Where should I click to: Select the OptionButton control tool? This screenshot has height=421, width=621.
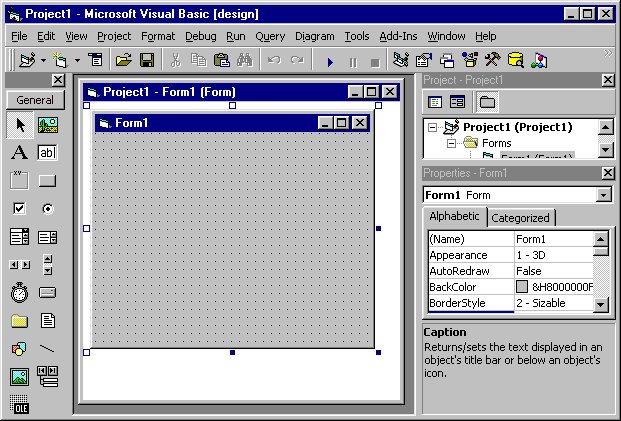coord(48,208)
